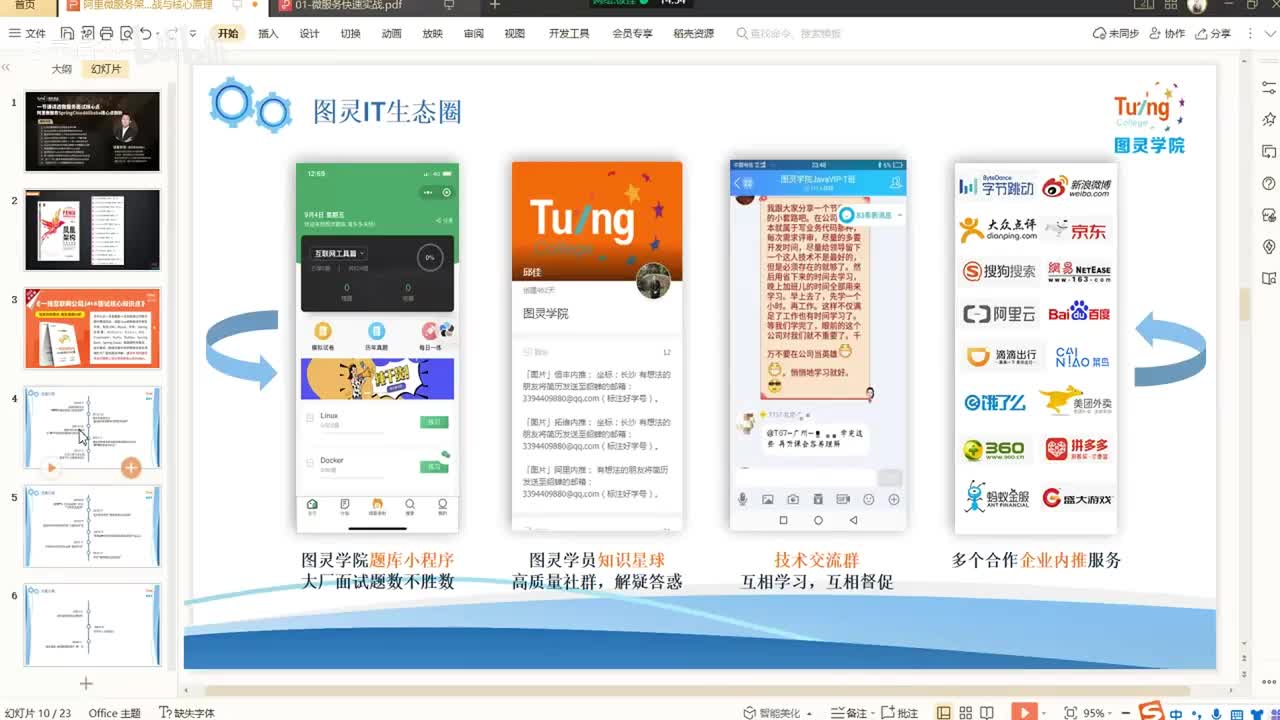Click the 协作 collaborate button
Viewport: 1280px width, 720px height.
click(1167, 33)
